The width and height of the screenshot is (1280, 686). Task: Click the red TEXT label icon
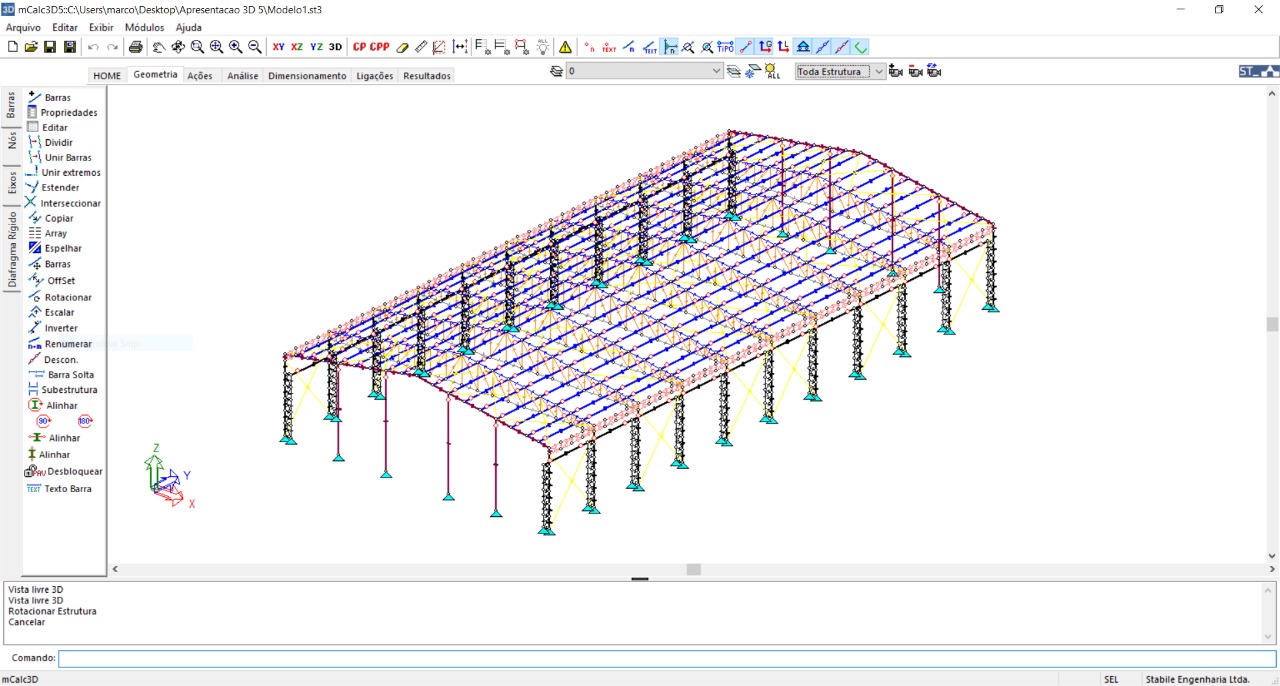(609, 47)
